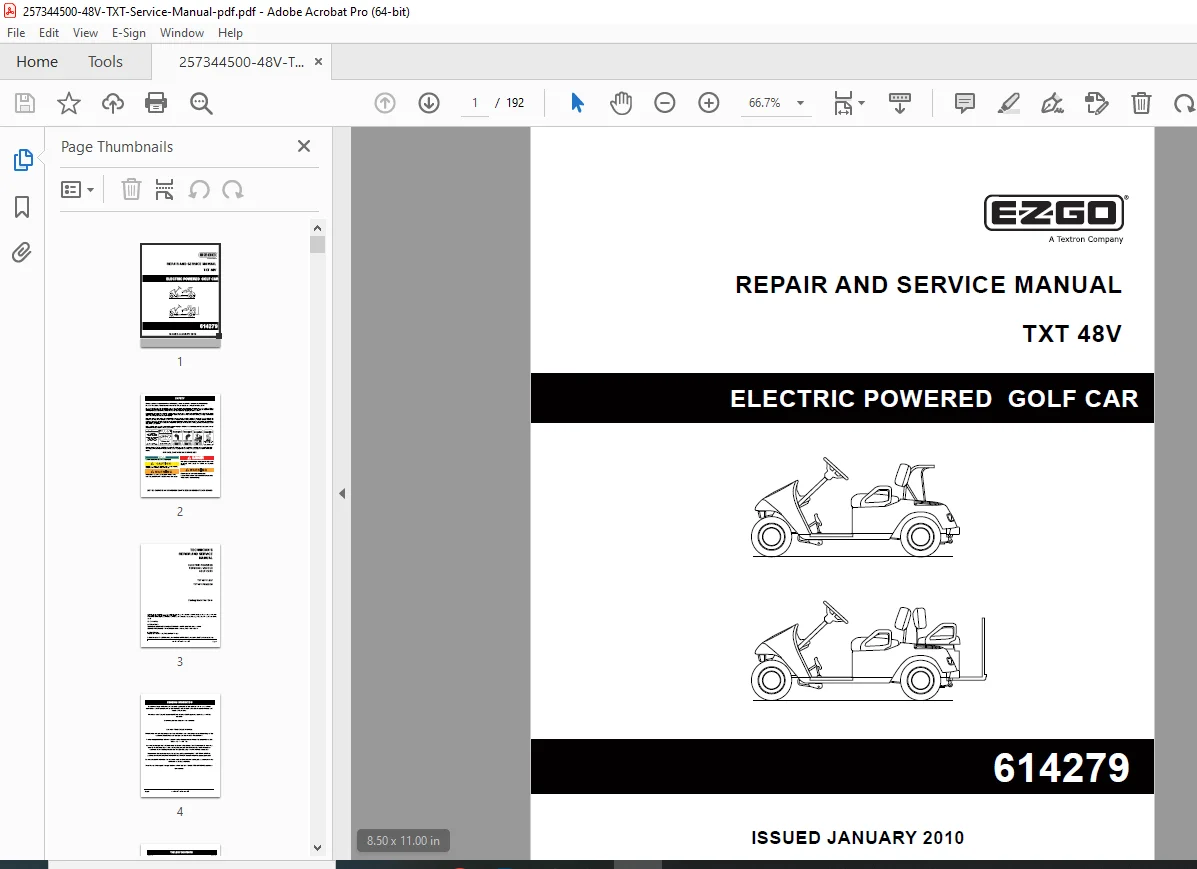Click the Edit PDF stamp icon
This screenshot has height=869, width=1197.
click(1097, 103)
